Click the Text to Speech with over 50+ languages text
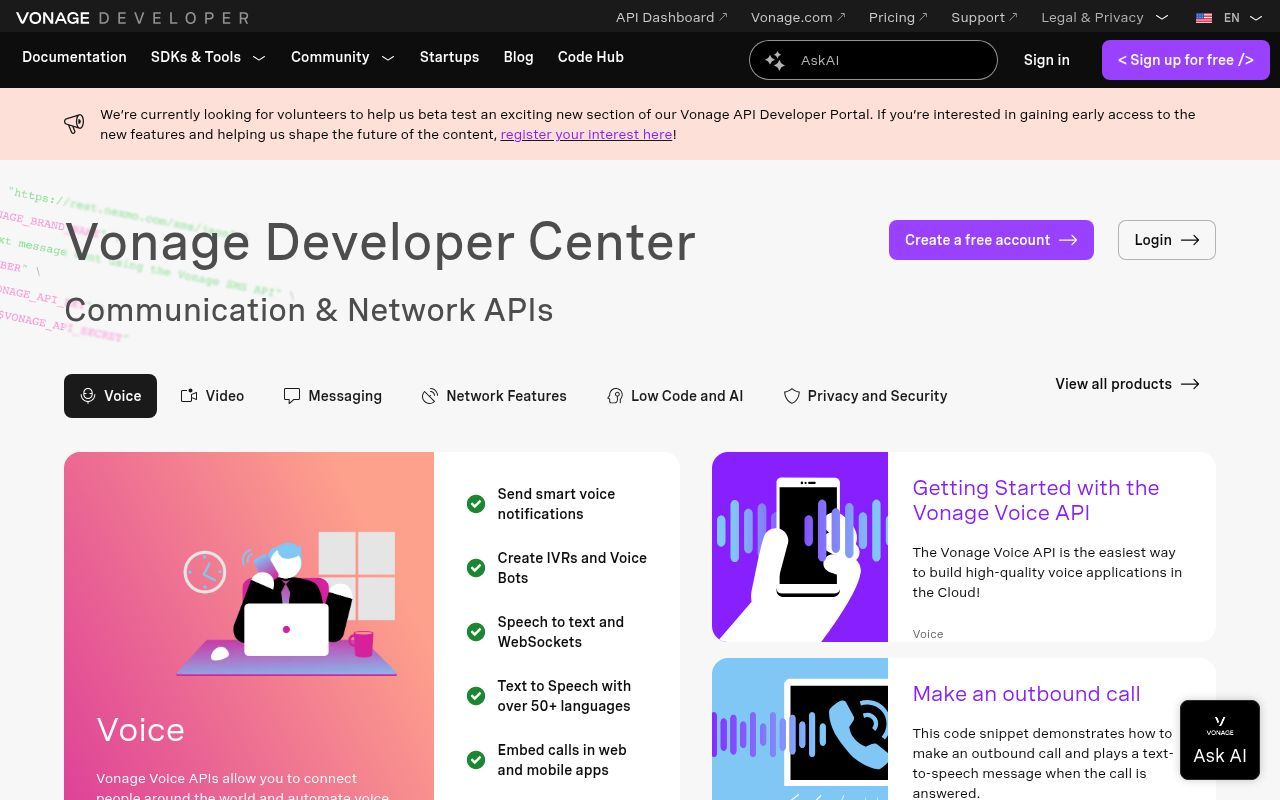The width and height of the screenshot is (1280, 800). point(564,696)
